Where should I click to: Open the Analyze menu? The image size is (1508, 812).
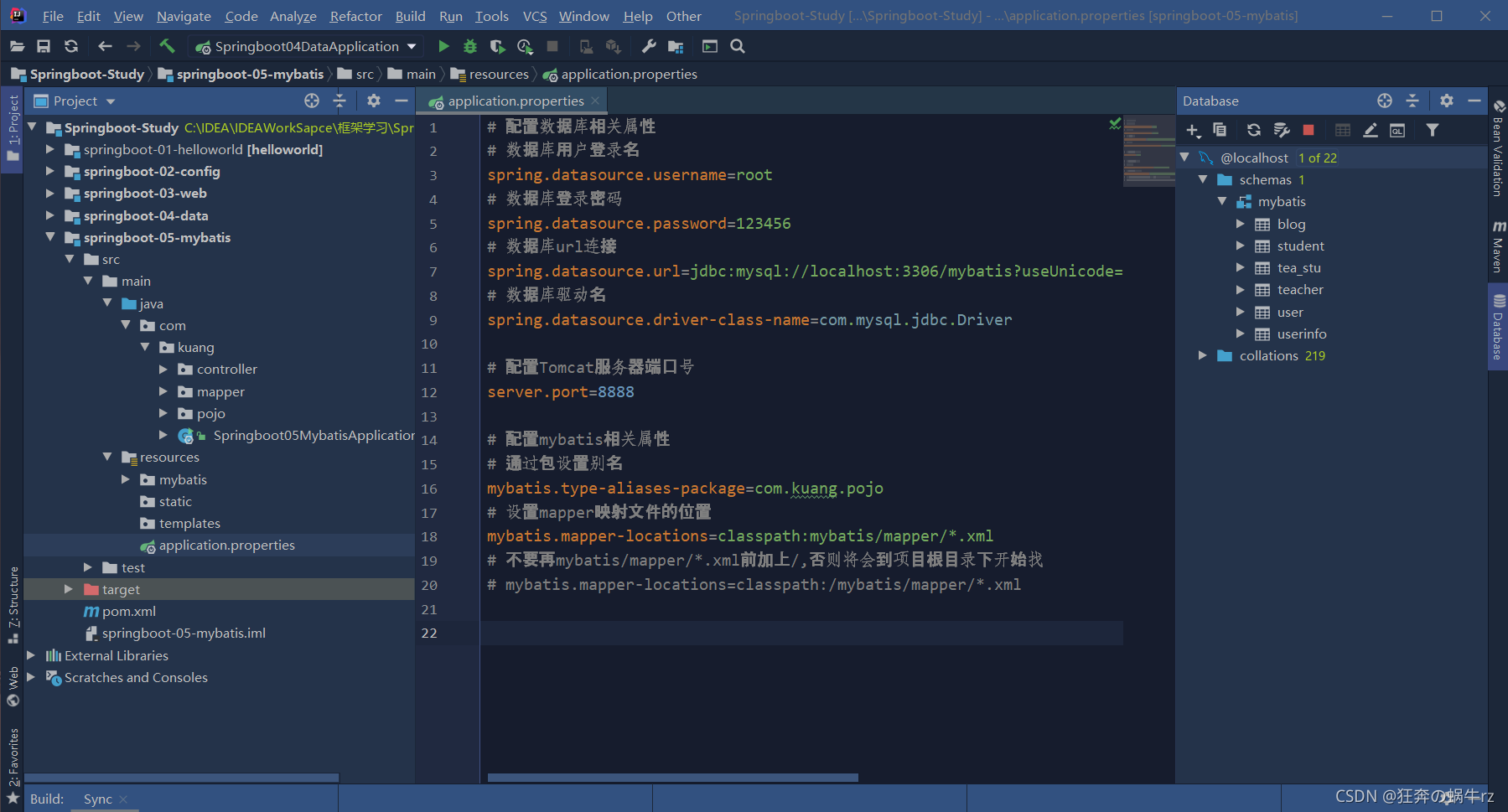coord(293,16)
